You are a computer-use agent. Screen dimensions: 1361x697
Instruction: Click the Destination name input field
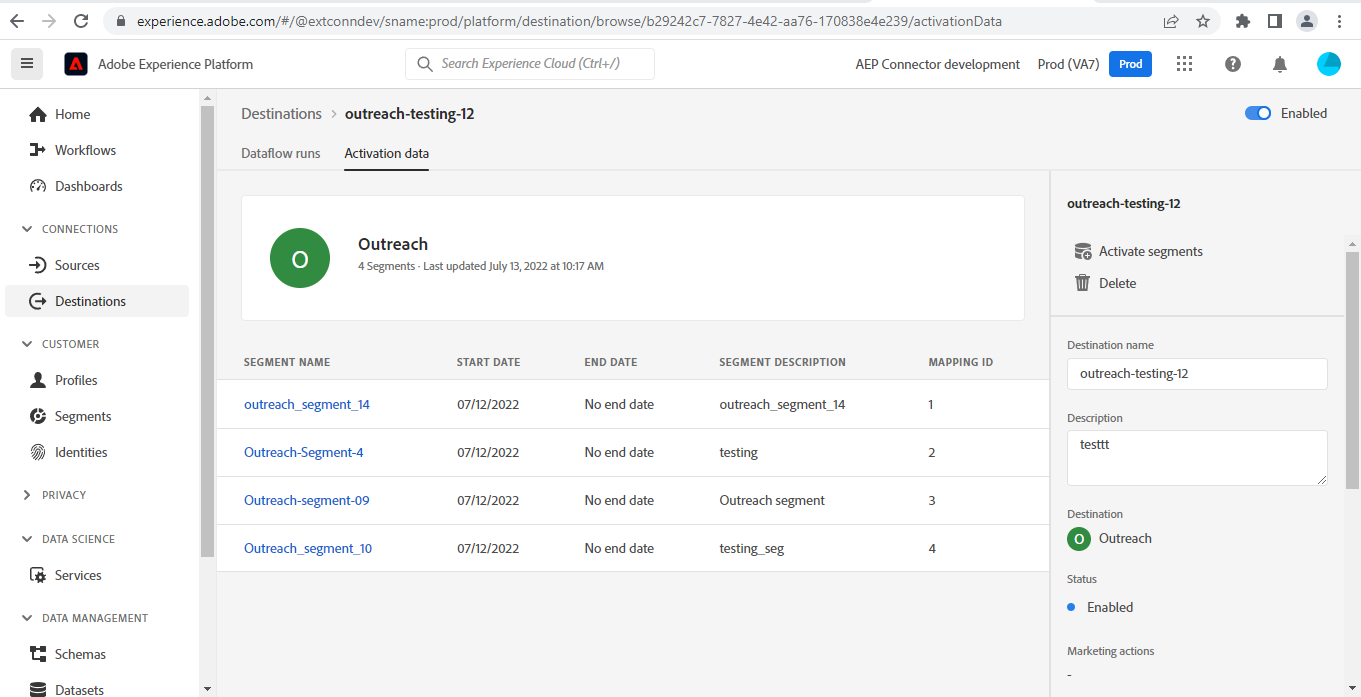coord(1197,374)
